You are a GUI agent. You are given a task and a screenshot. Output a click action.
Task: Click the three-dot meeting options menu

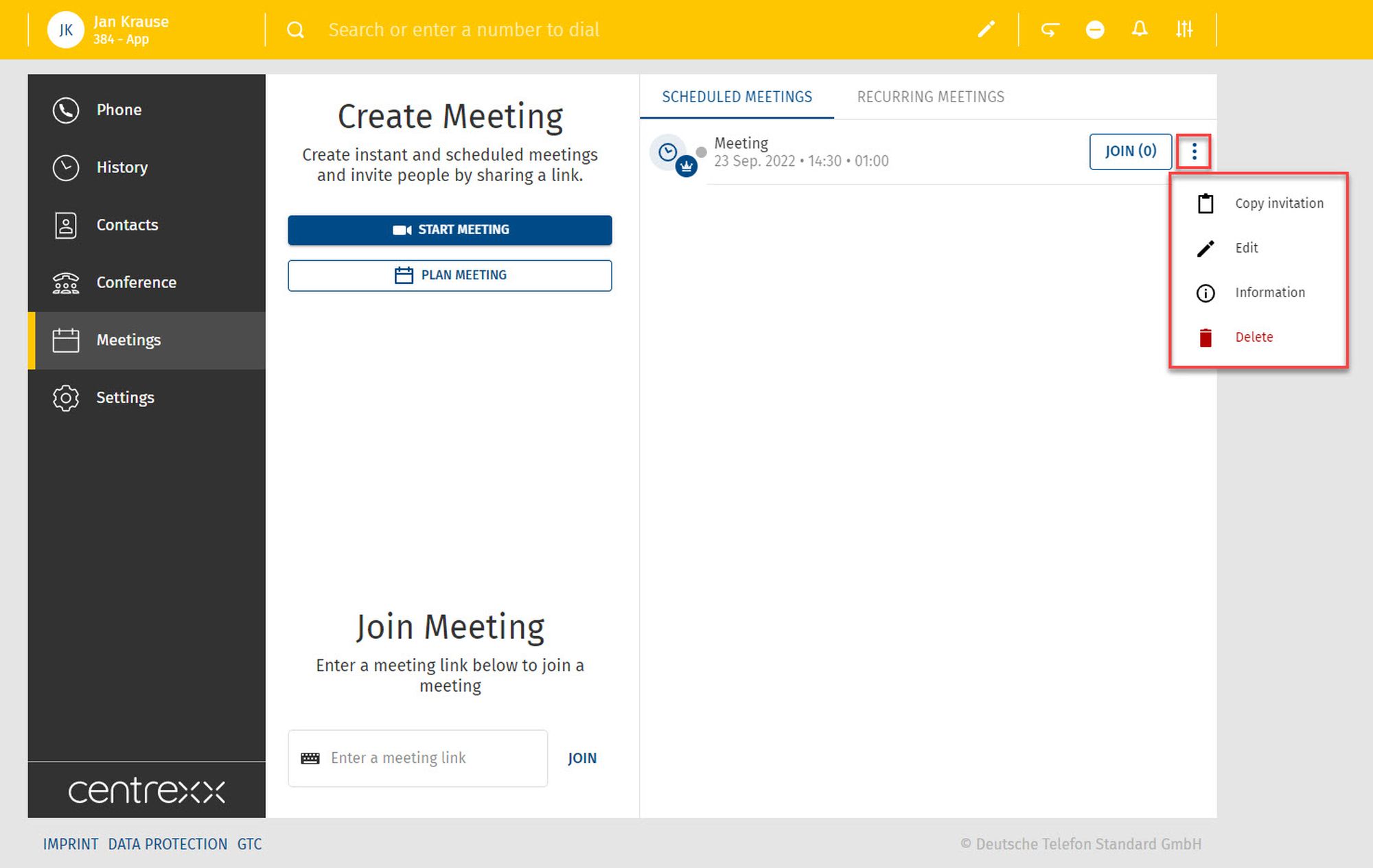tap(1194, 151)
